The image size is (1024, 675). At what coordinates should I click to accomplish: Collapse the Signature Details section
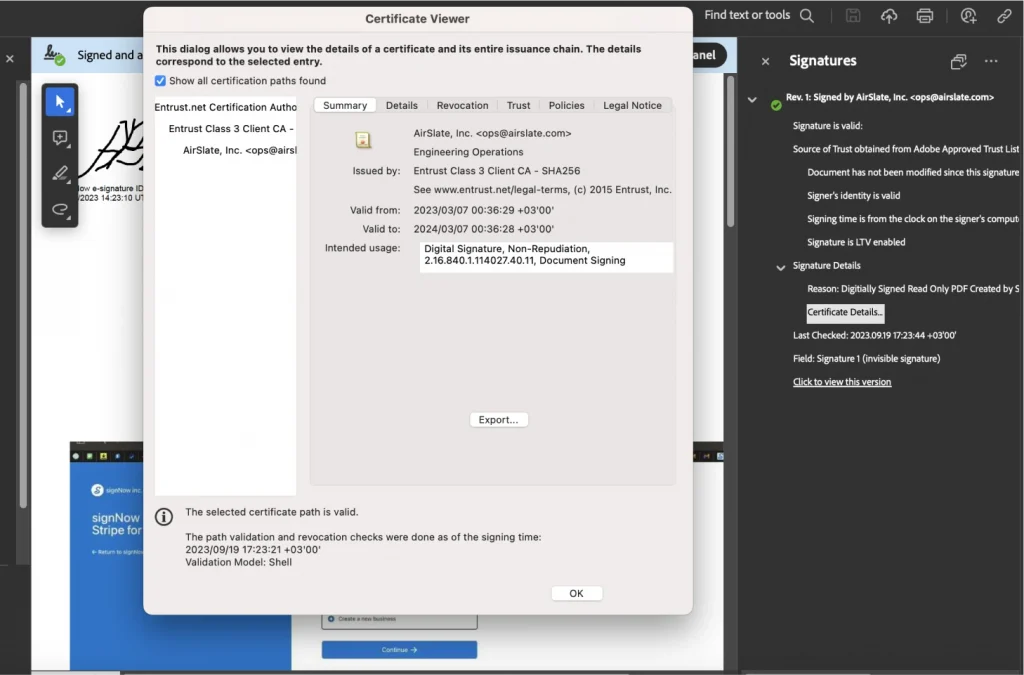782,267
